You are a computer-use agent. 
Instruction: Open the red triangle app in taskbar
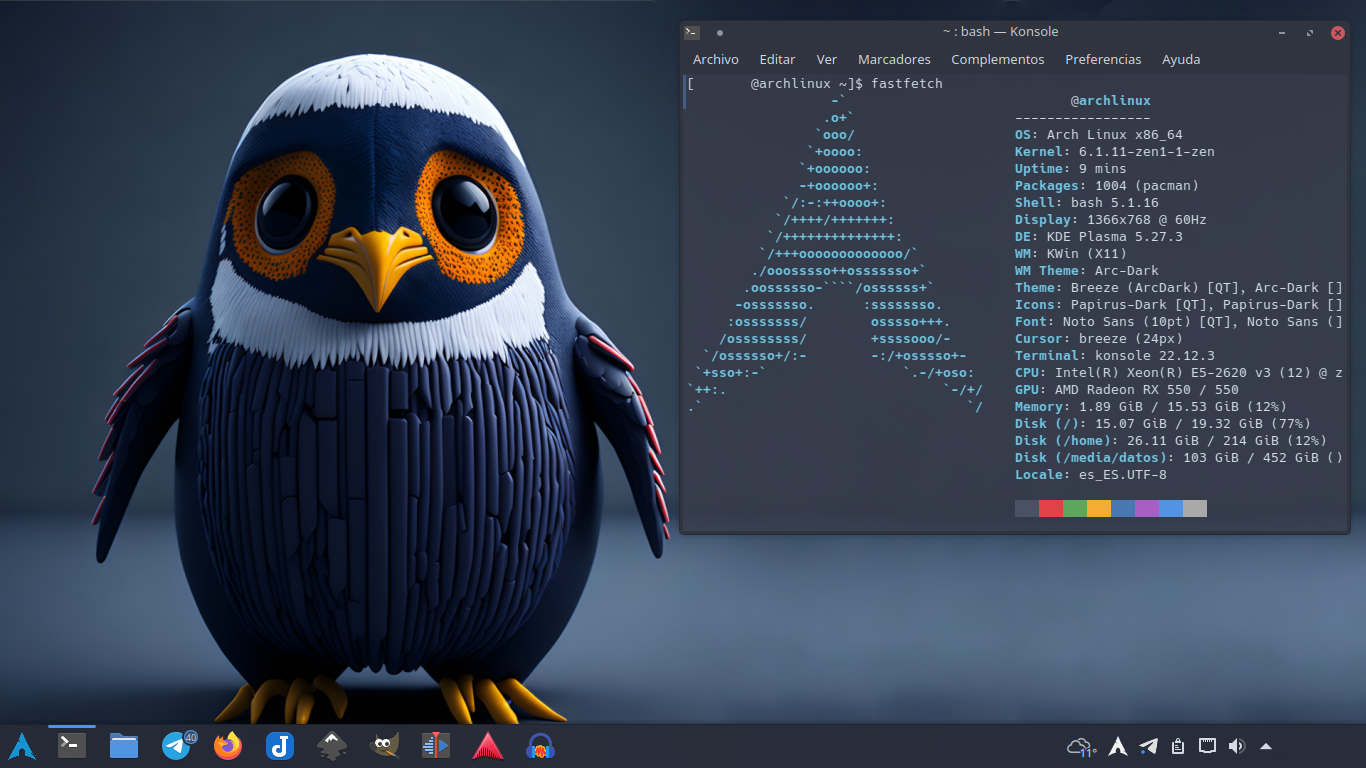click(488, 746)
